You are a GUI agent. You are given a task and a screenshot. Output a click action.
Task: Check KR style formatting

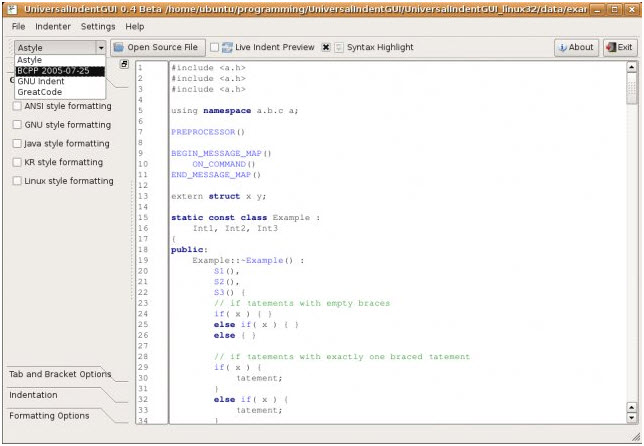(x=17, y=162)
